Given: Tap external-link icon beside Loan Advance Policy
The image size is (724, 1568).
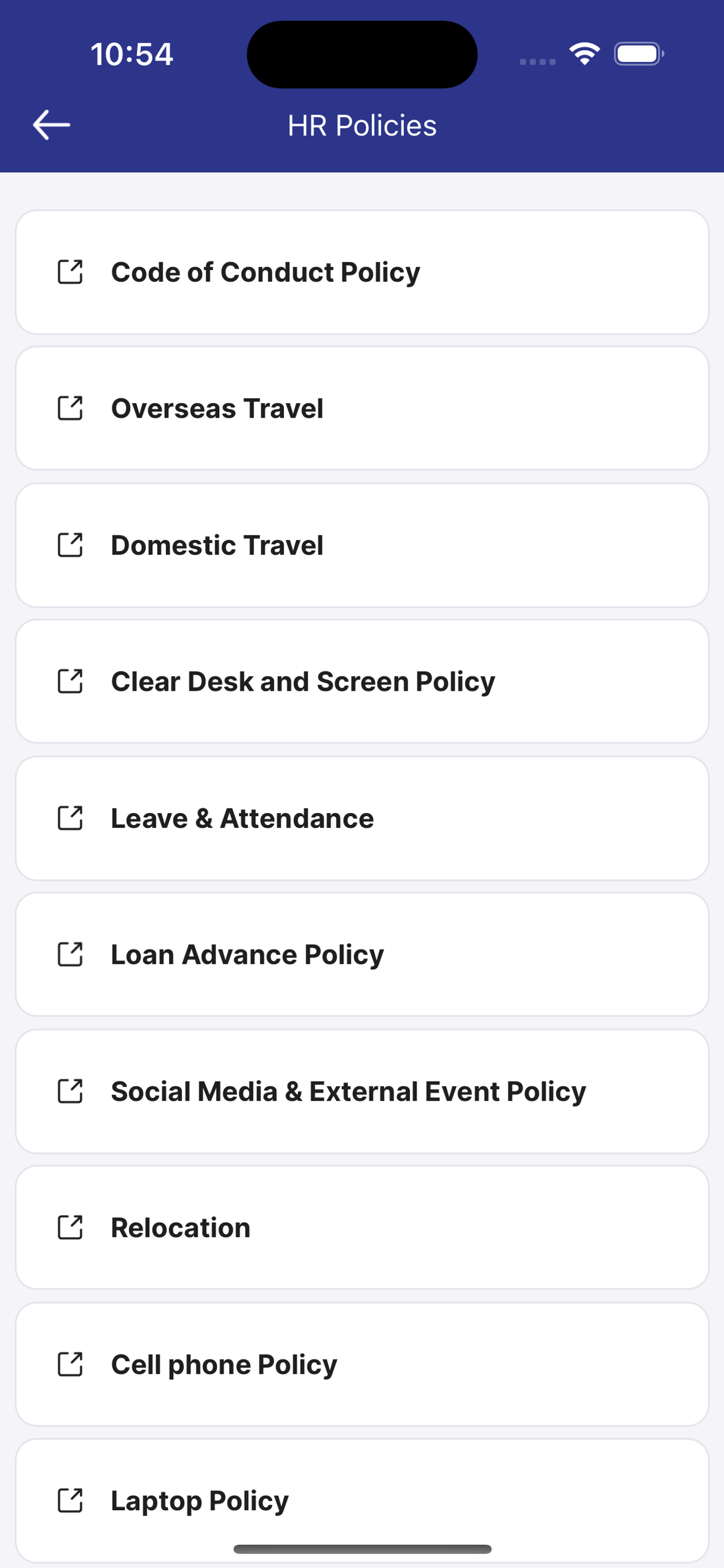Looking at the screenshot, I should point(70,954).
